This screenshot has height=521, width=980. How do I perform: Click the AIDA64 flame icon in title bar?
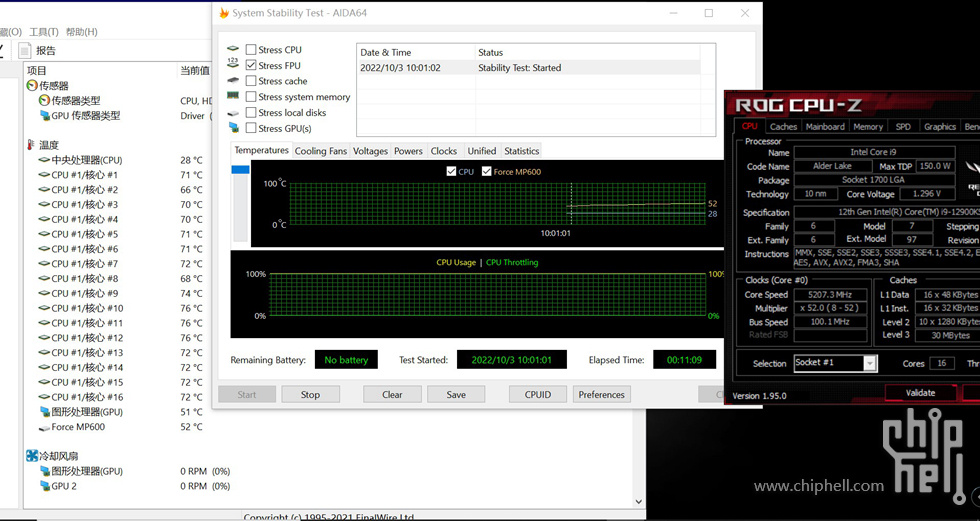pos(224,12)
